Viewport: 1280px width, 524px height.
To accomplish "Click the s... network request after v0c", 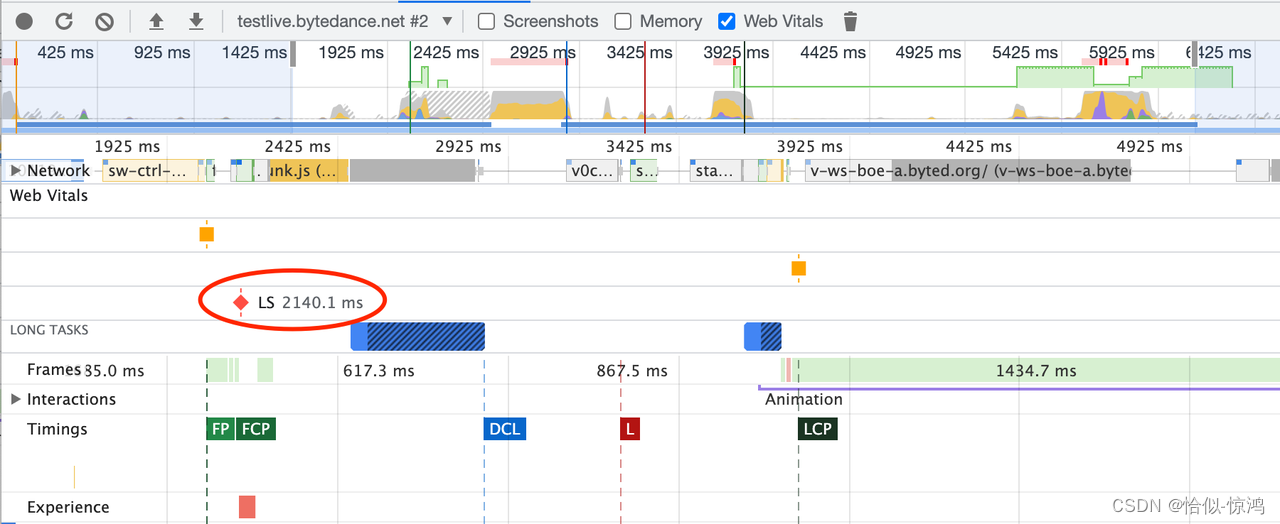I will (644, 171).
